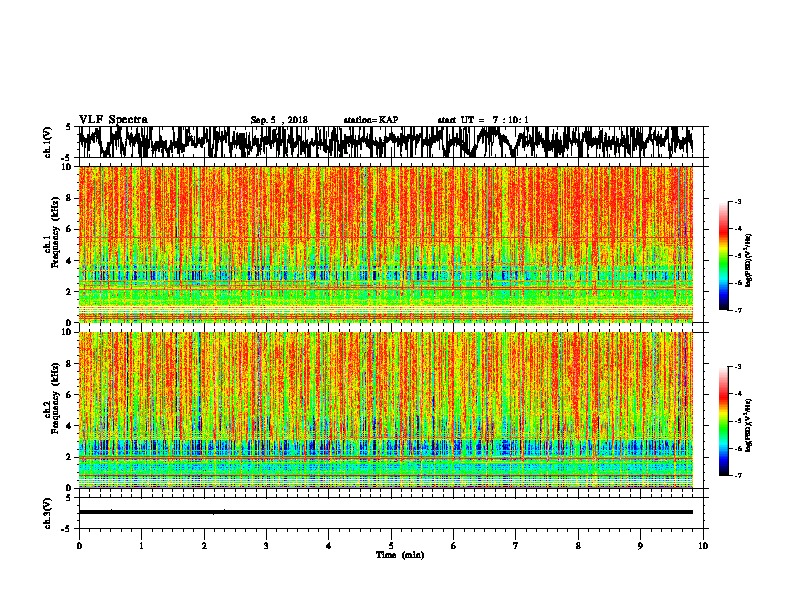Click the time axis tick label '0'

[79, 546]
